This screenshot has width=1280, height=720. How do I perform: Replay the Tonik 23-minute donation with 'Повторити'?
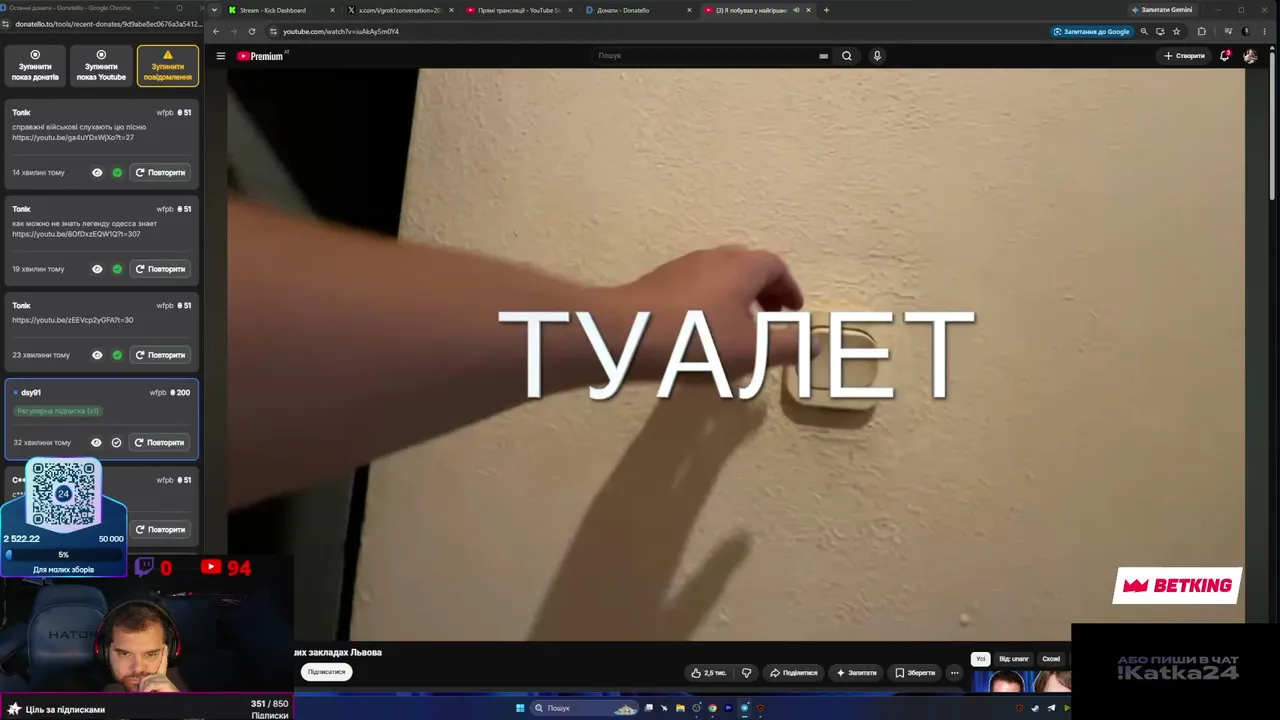point(160,355)
